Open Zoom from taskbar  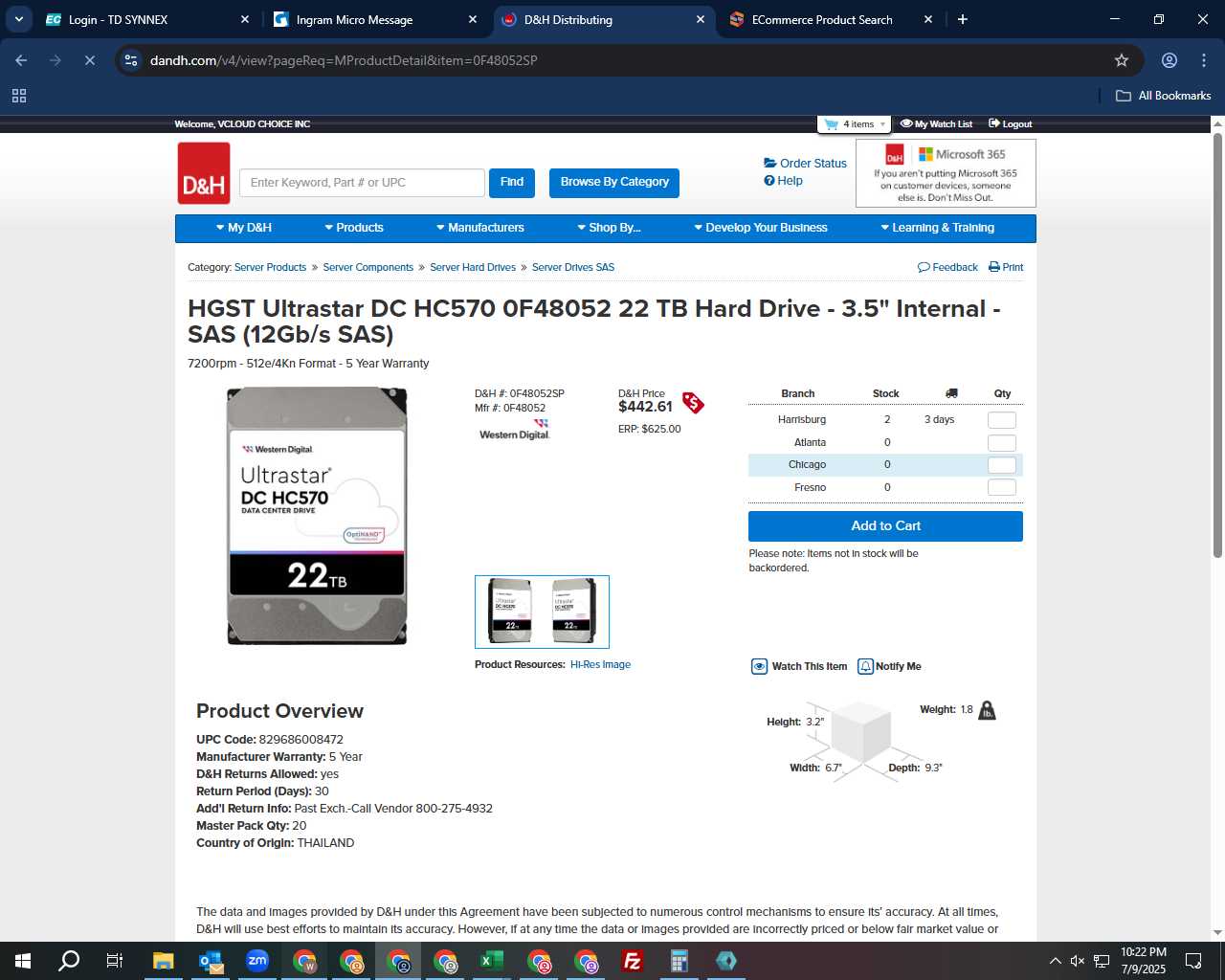pos(257,961)
